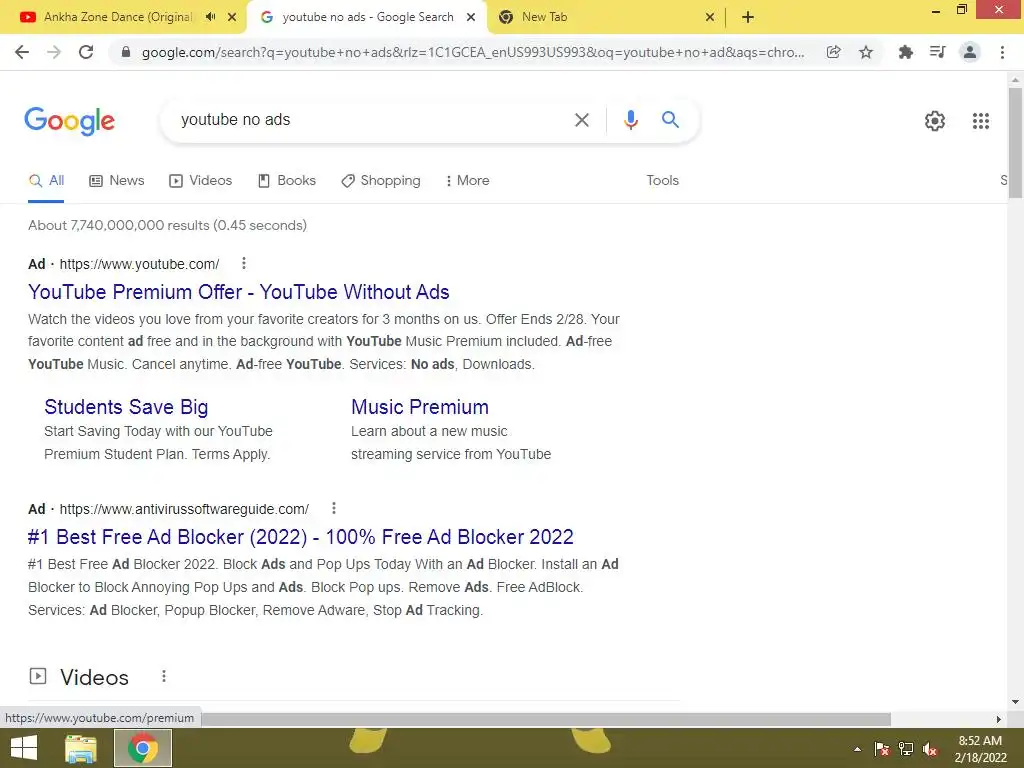
Task: Mute the Ankha Zone Dance tab audio
Action: pyautogui.click(x=210, y=17)
